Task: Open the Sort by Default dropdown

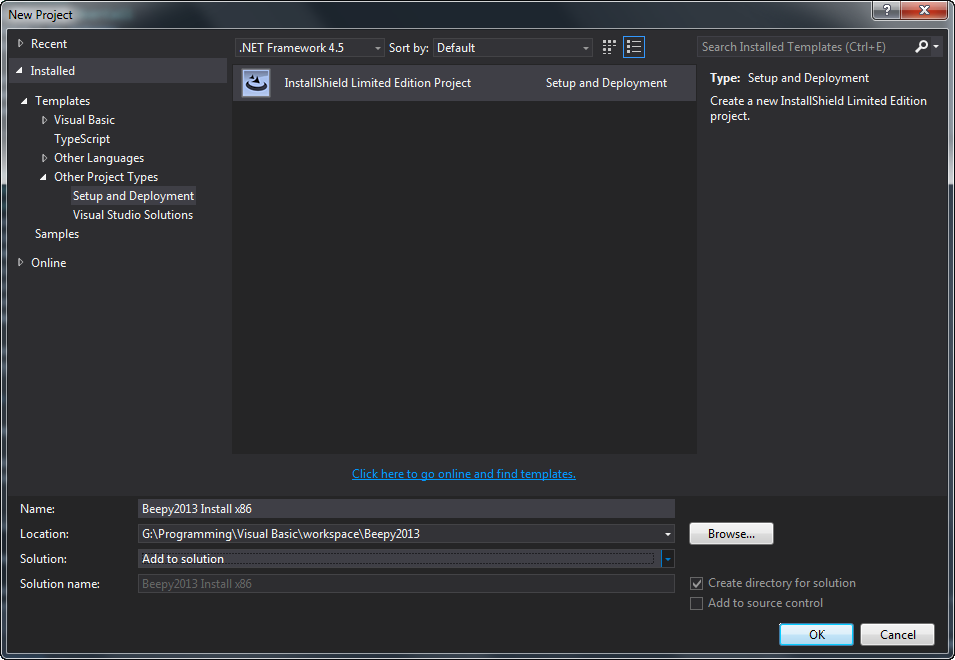Action: (513, 47)
